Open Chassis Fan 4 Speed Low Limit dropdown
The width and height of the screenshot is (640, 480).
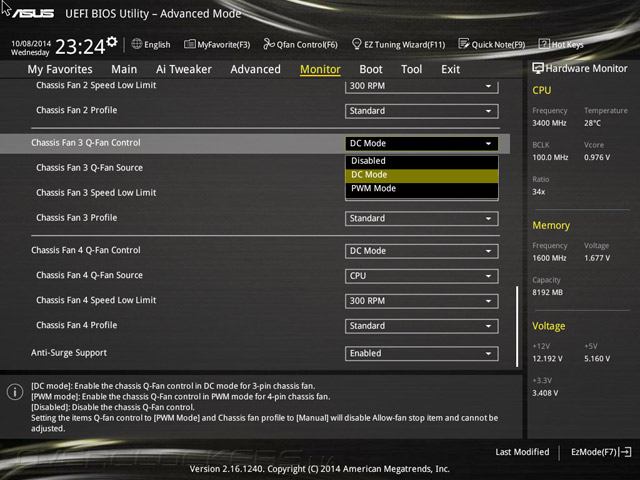click(422, 301)
